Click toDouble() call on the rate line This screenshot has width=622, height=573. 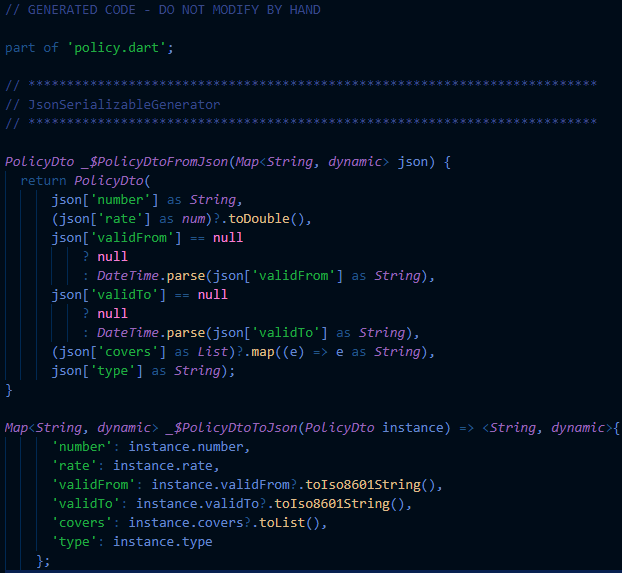266,219
